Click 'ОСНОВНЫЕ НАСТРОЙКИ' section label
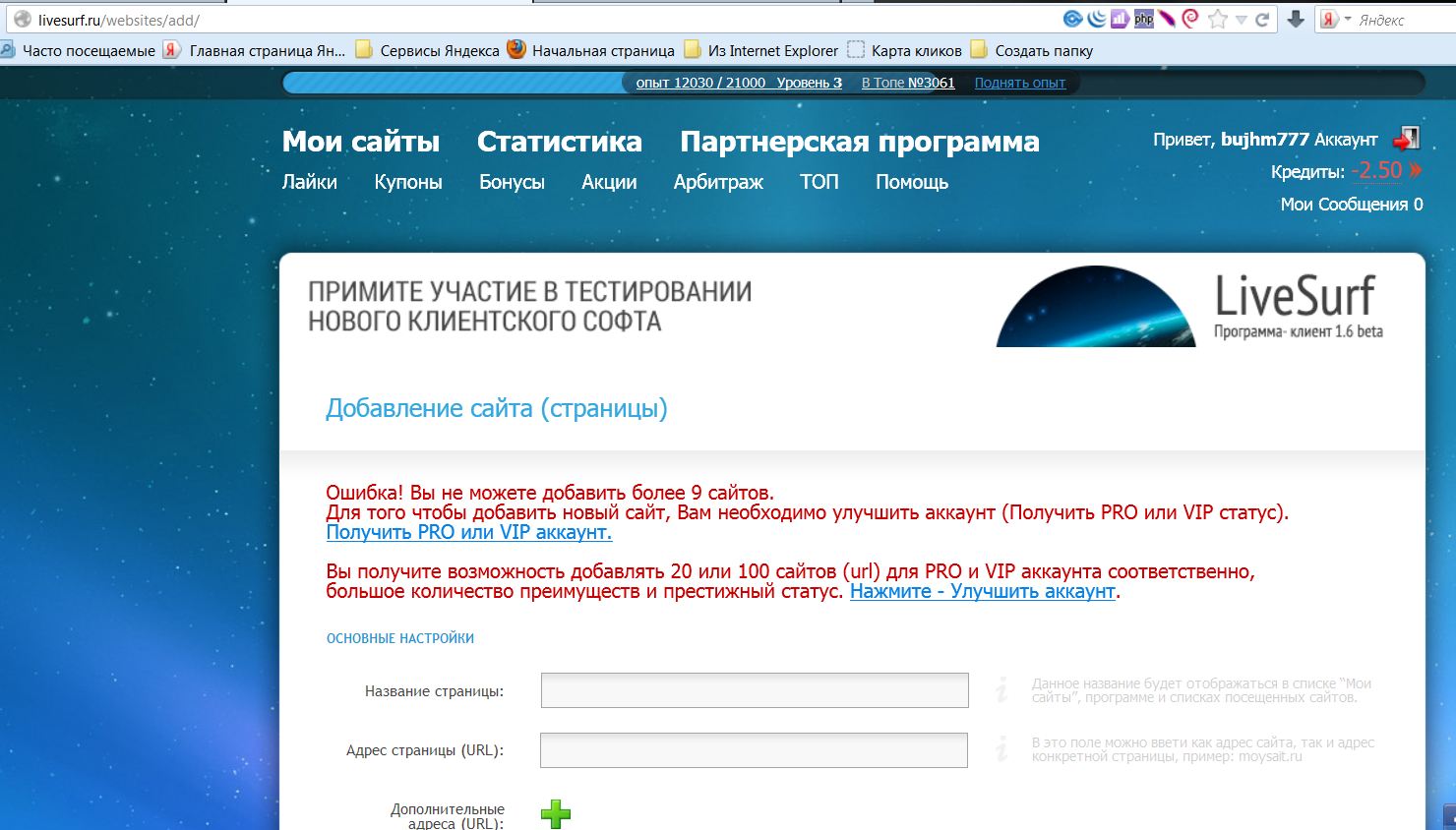Screen dimensions: 1456x830 pyautogui.click(x=400, y=638)
